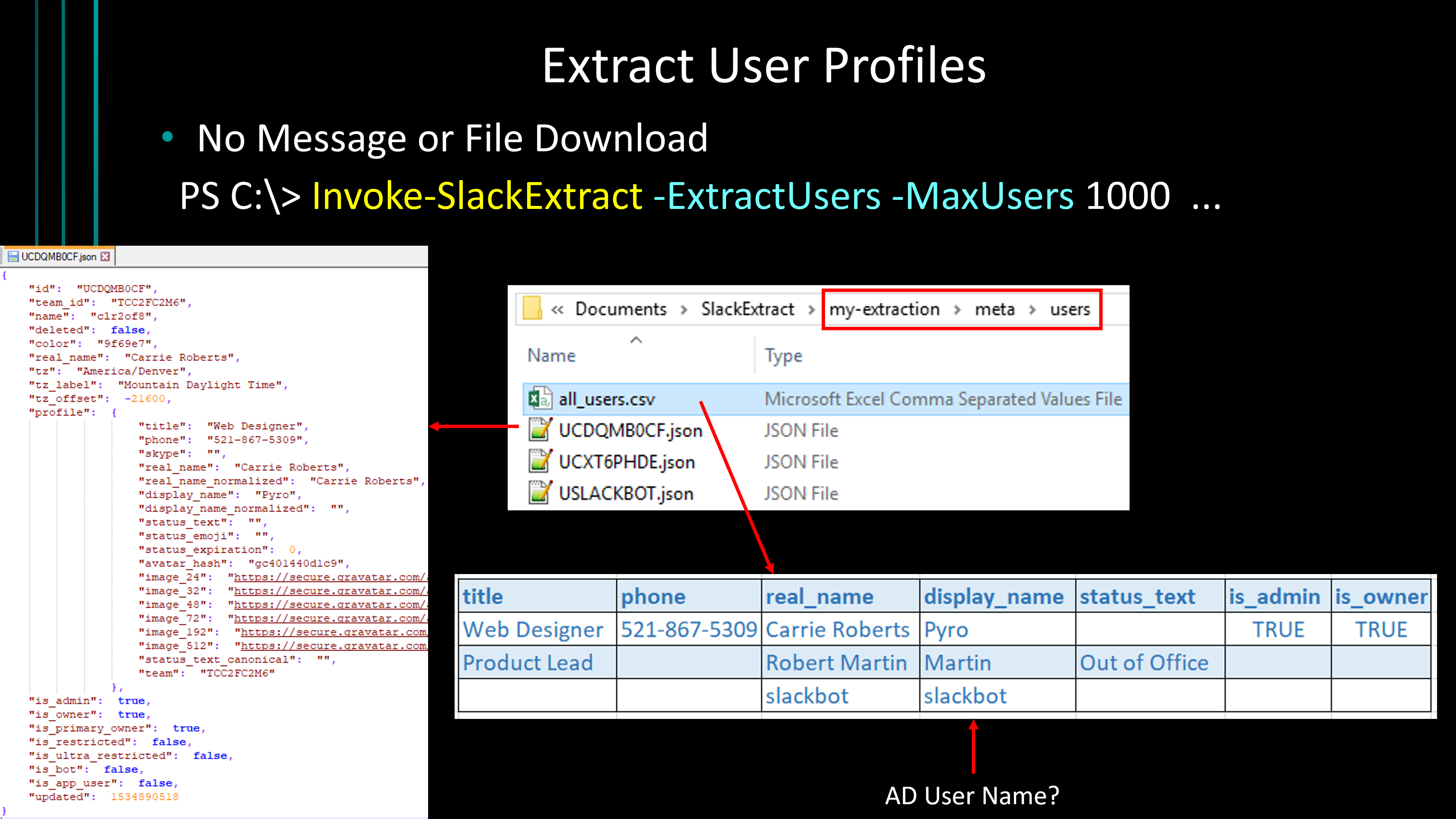The image size is (1456, 819).
Task: Select the is_admin TRUE cell
Action: tap(1277, 630)
